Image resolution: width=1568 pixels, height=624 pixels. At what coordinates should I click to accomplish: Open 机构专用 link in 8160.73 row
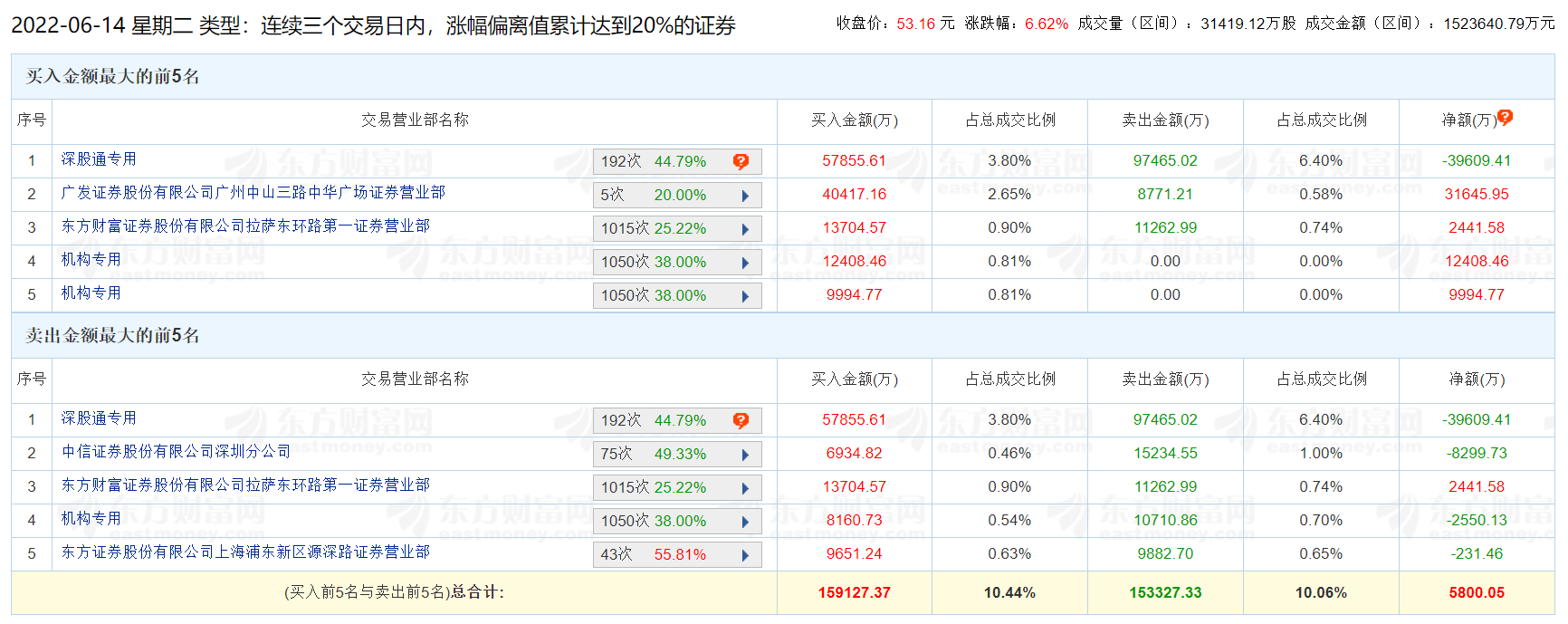91,519
